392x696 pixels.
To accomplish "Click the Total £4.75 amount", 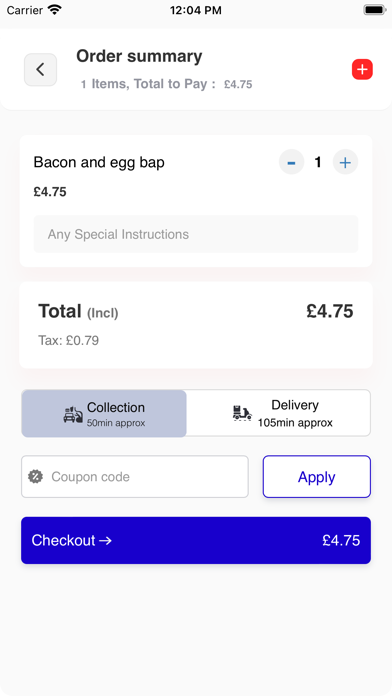I will pyautogui.click(x=330, y=311).
